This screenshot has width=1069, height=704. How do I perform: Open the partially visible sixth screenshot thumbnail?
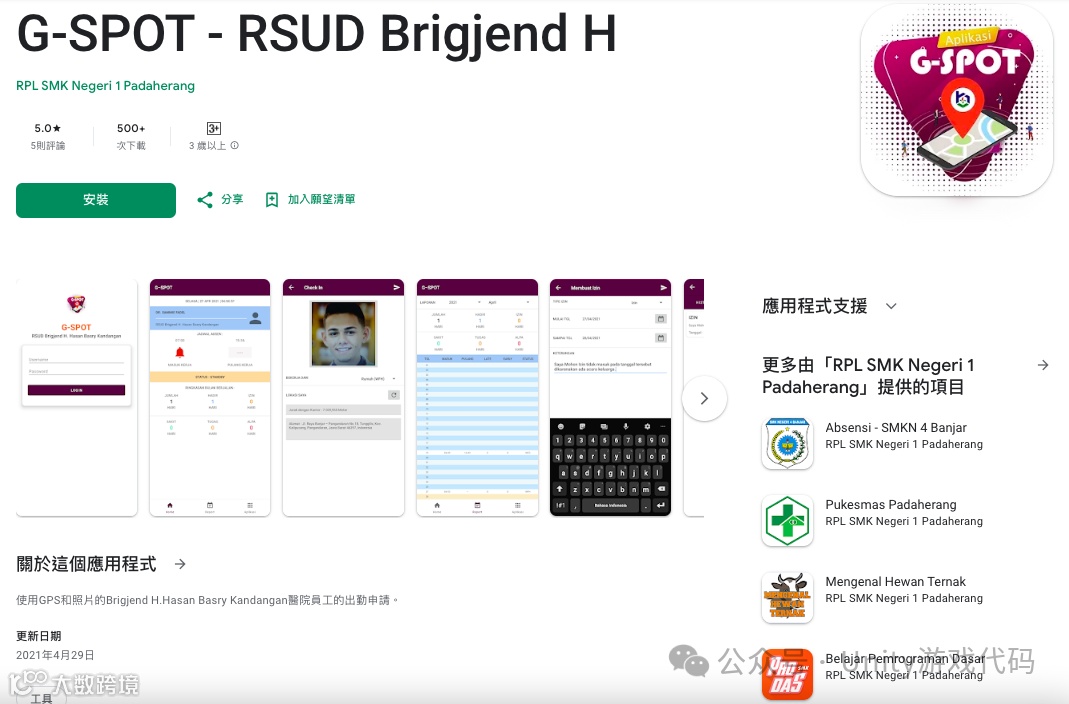pos(693,397)
